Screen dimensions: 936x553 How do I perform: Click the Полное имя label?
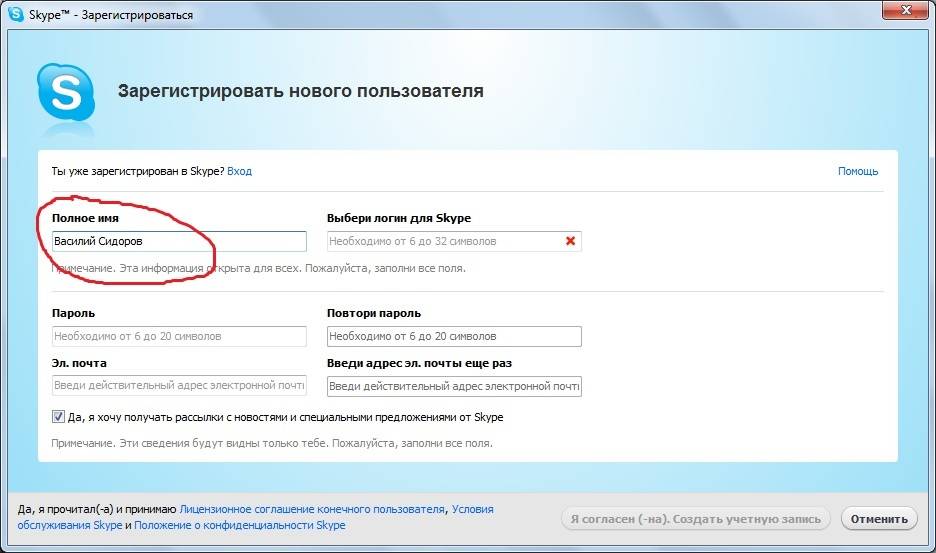point(85,218)
